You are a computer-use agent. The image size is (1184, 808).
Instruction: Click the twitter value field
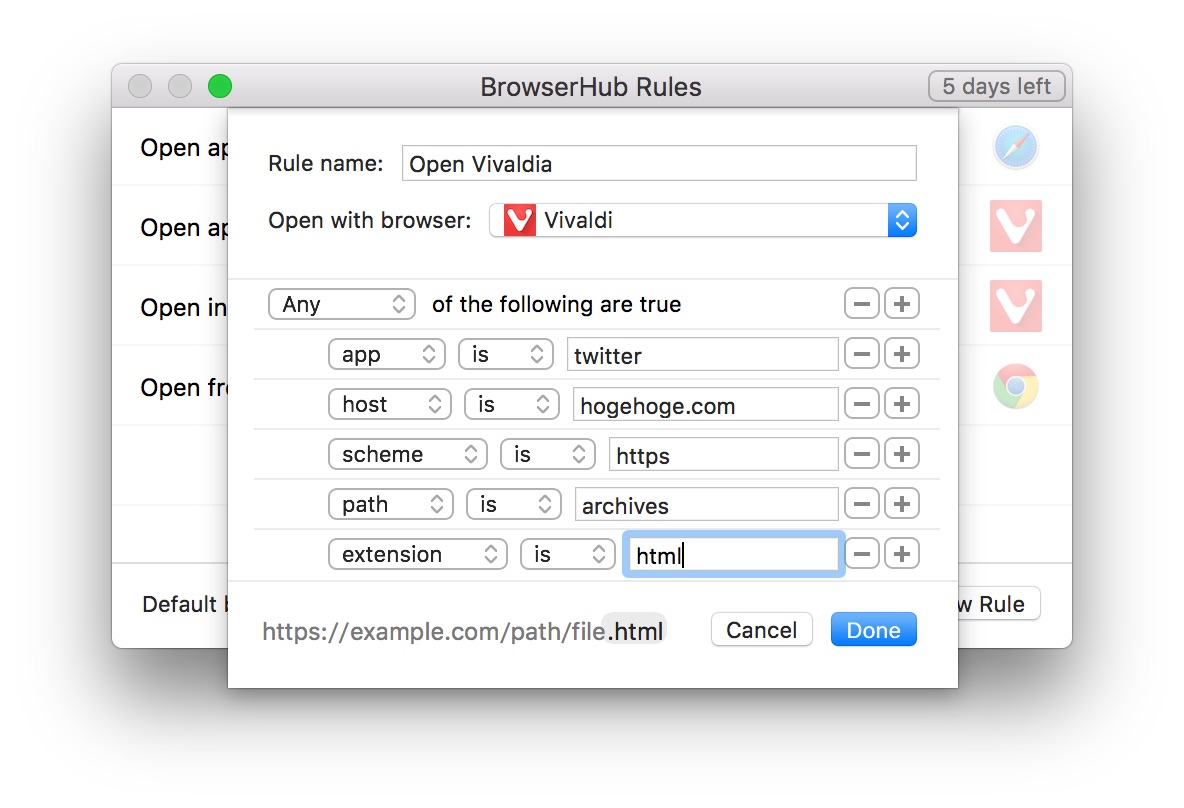pos(702,354)
